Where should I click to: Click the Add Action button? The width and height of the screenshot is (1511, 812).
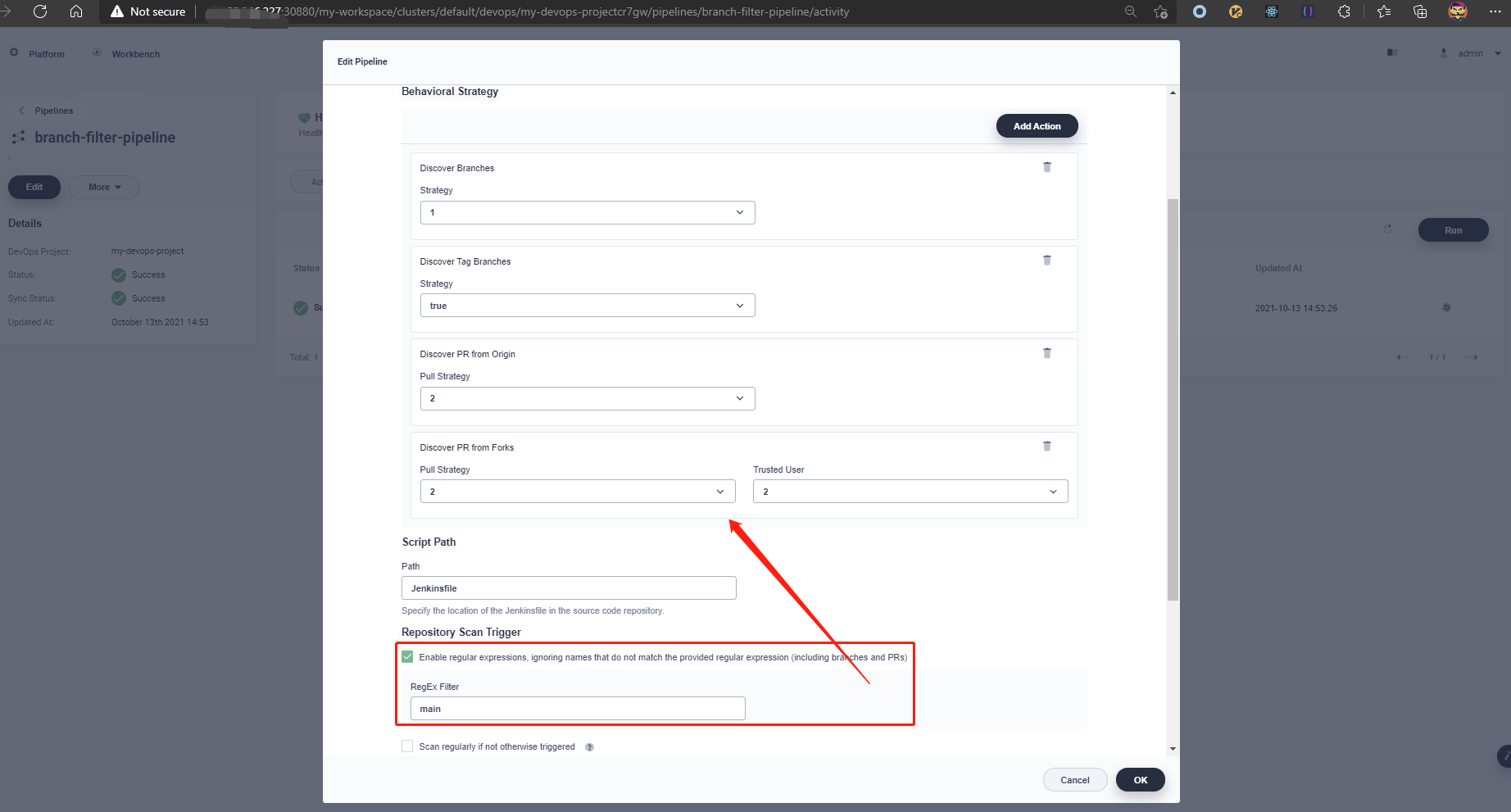(x=1037, y=125)
